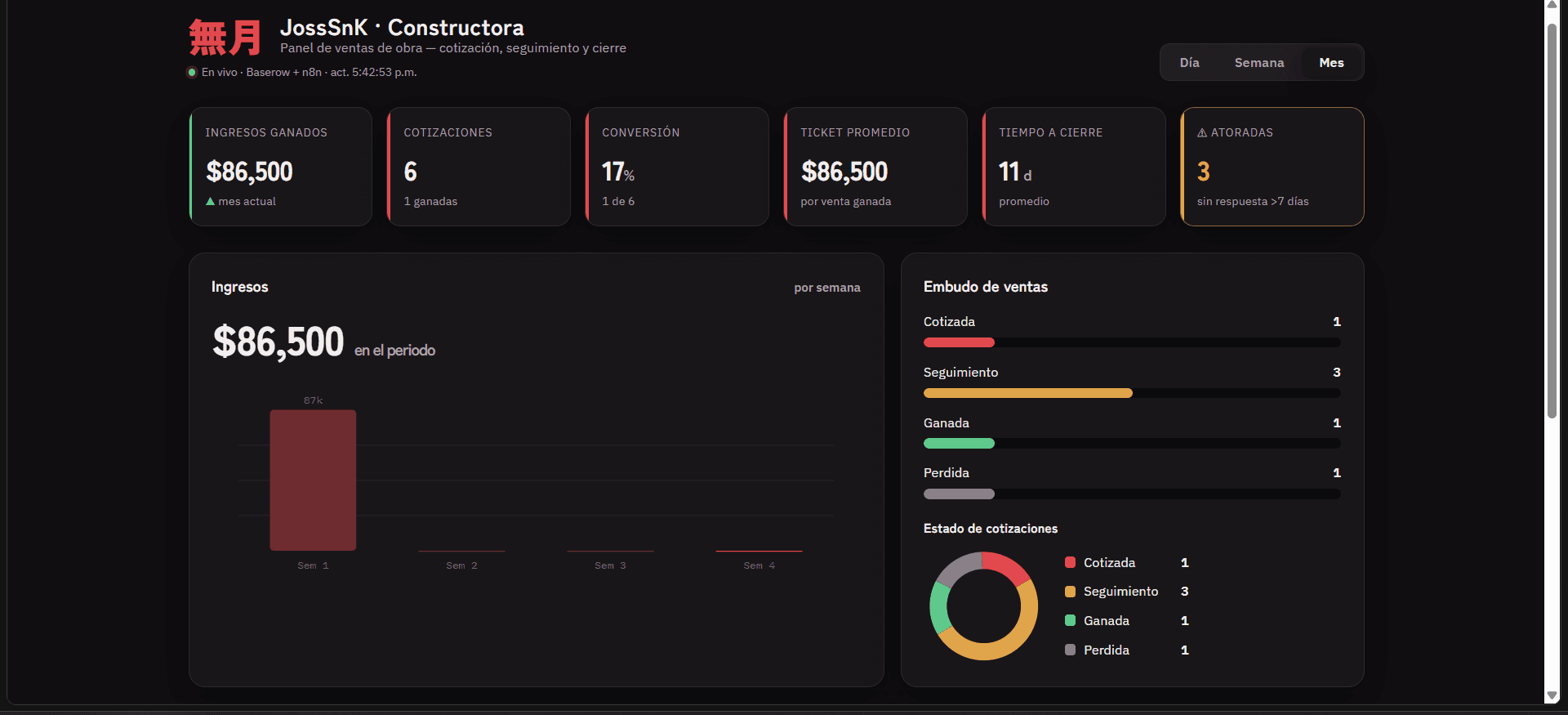Click the "por venta ganada" caption
Screen dimensions: 1568x715
click(845, 201)
